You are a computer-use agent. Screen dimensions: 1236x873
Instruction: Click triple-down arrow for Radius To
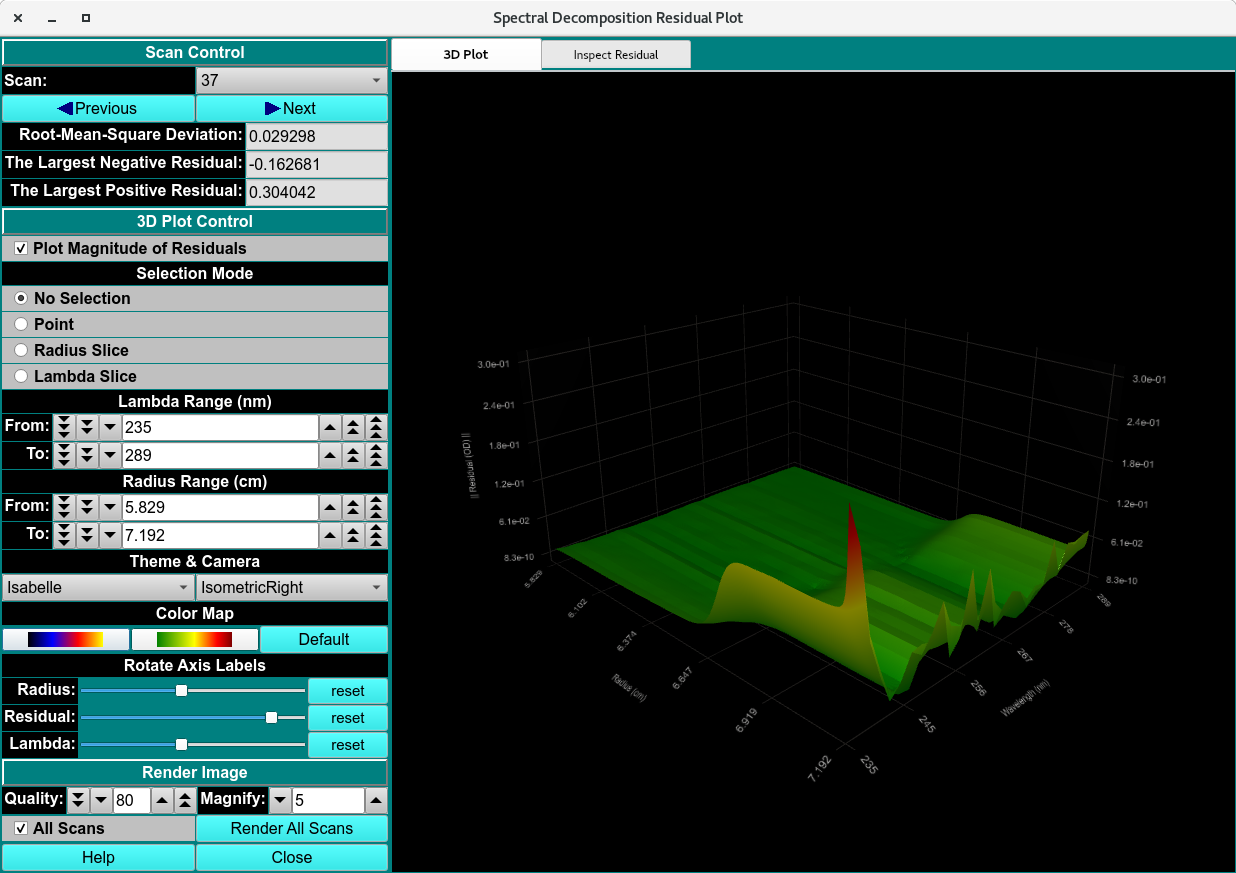[64, 535]
